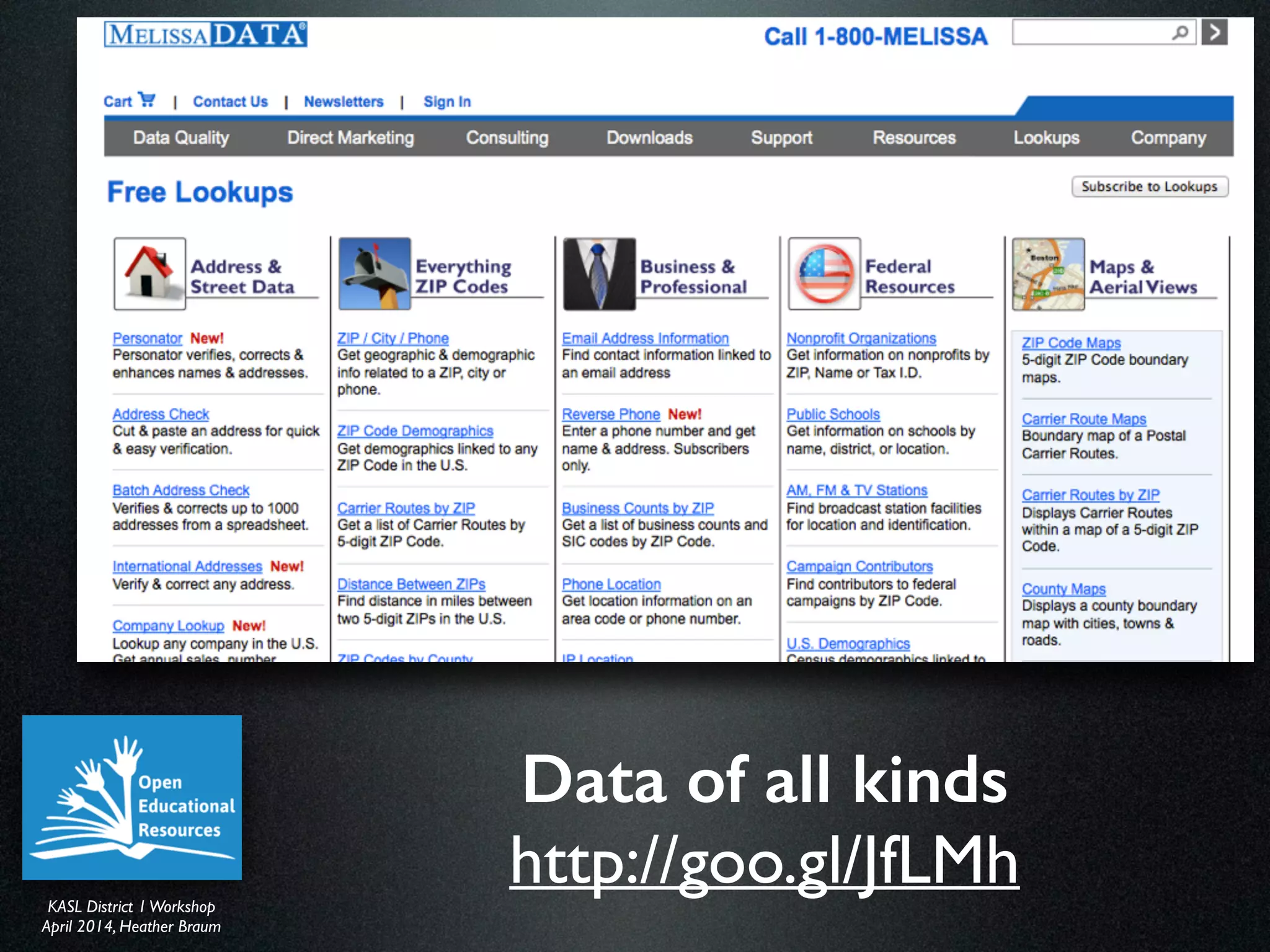This screenshot has height=952, width=1270.
Task: Click the Melissa Data logo
Action: [205, 34]
